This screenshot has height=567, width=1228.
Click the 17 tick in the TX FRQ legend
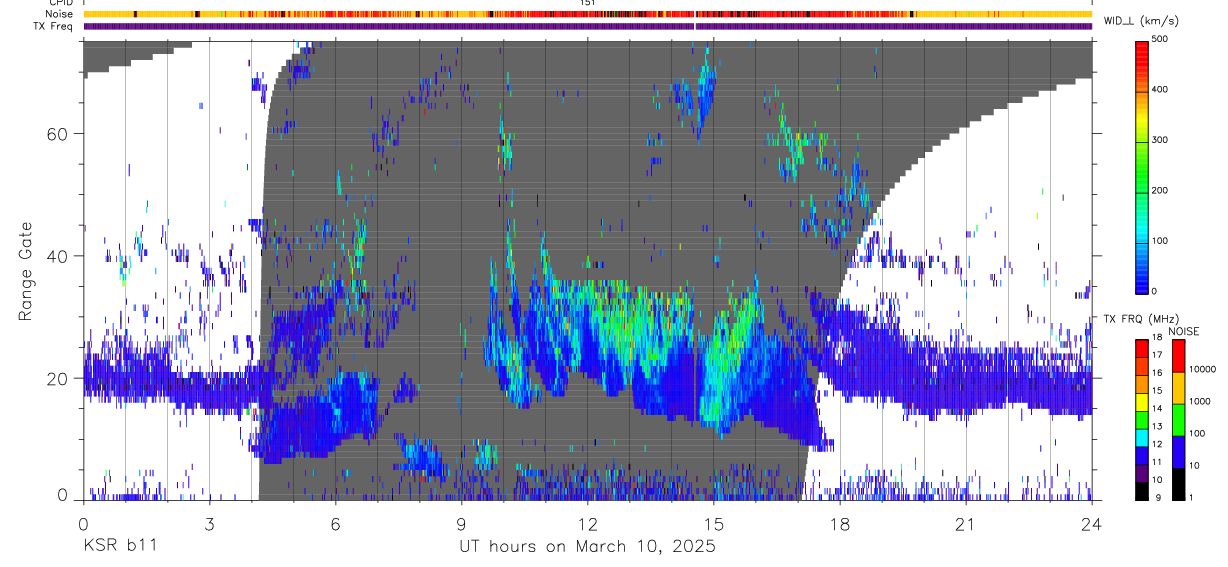tap(1158, 355)
